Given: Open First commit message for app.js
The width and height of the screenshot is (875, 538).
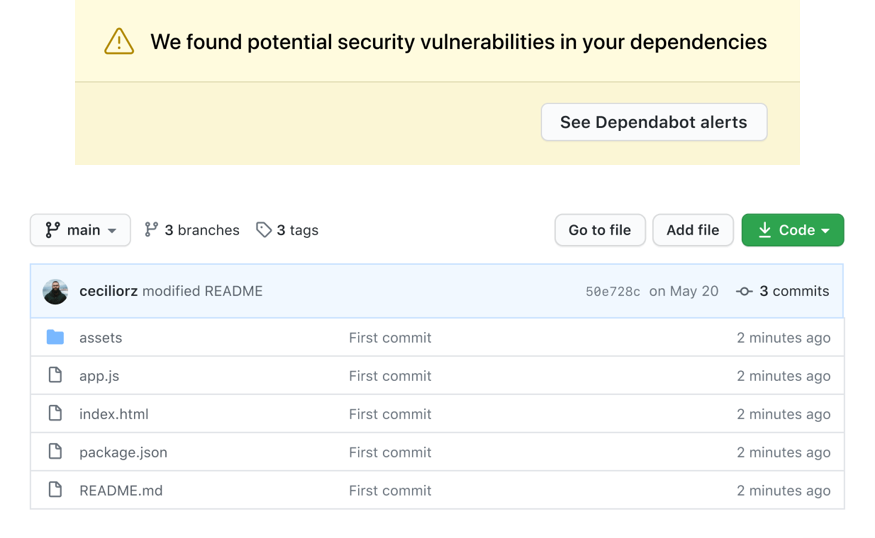Looking at the screenshot, I should point(390,376).
